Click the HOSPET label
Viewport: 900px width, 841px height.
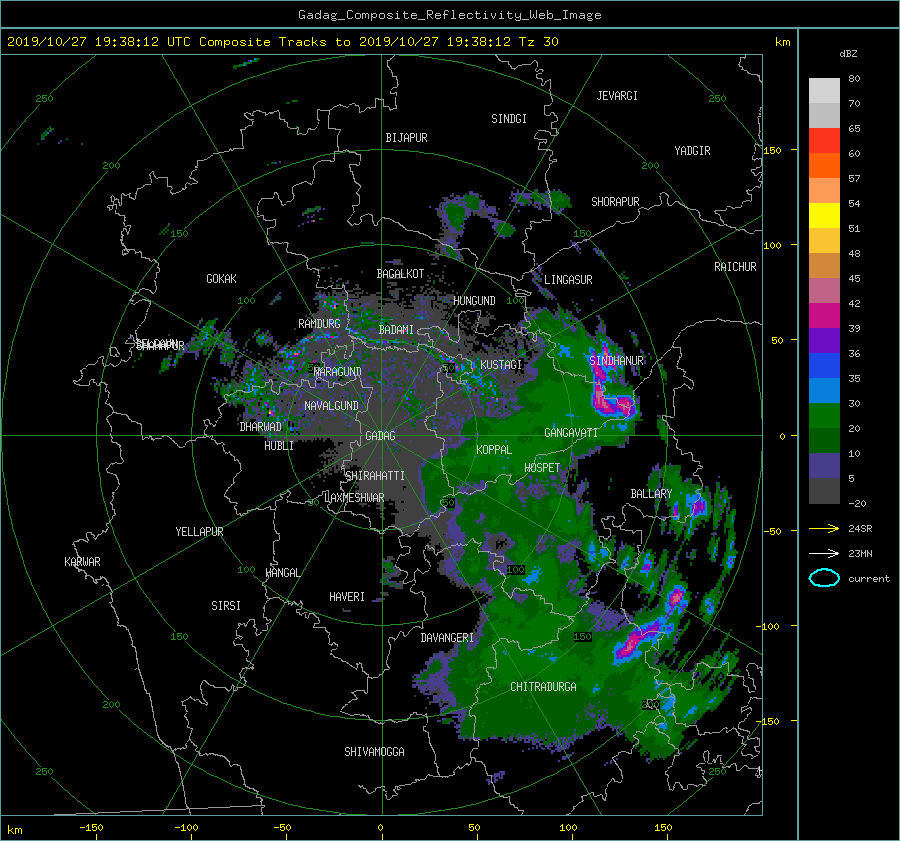coord(542,468)
